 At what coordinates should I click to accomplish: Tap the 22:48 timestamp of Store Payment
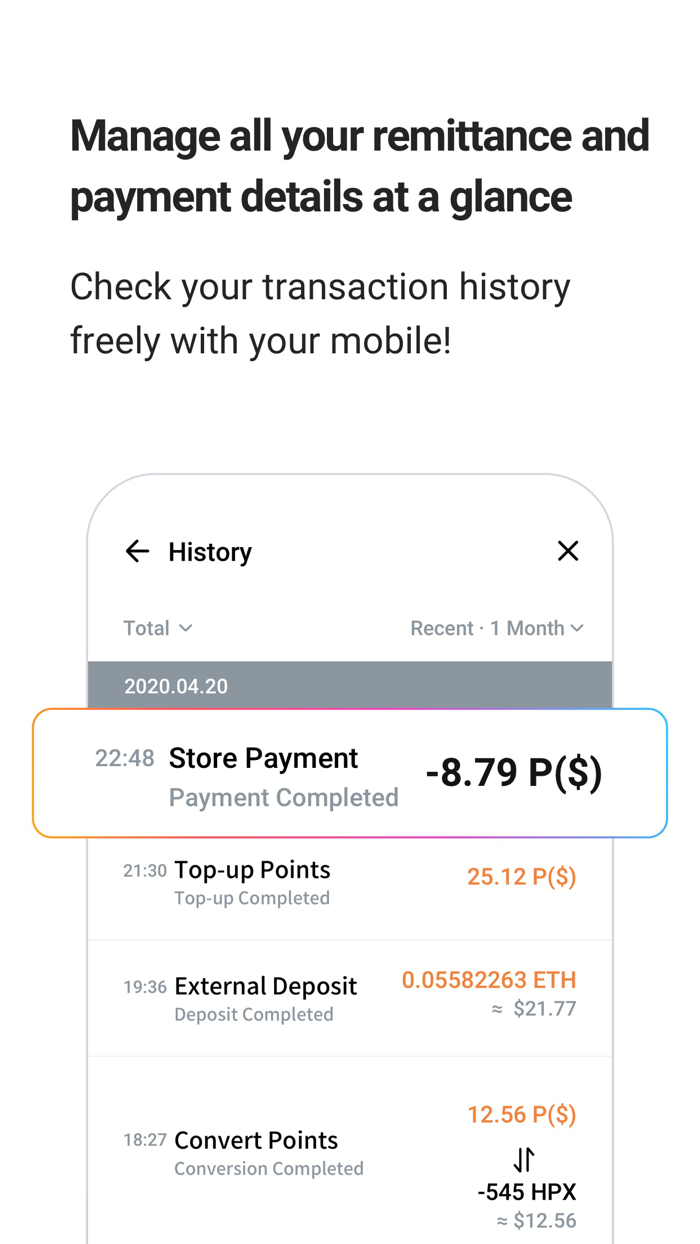pyautogui.click(x=124, y=759)
